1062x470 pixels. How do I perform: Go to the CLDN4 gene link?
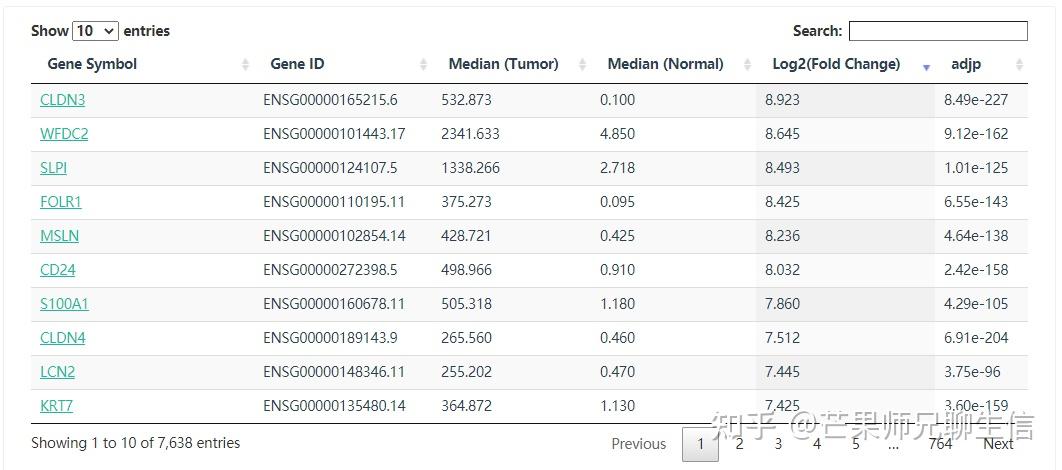(x=62, y=338)
